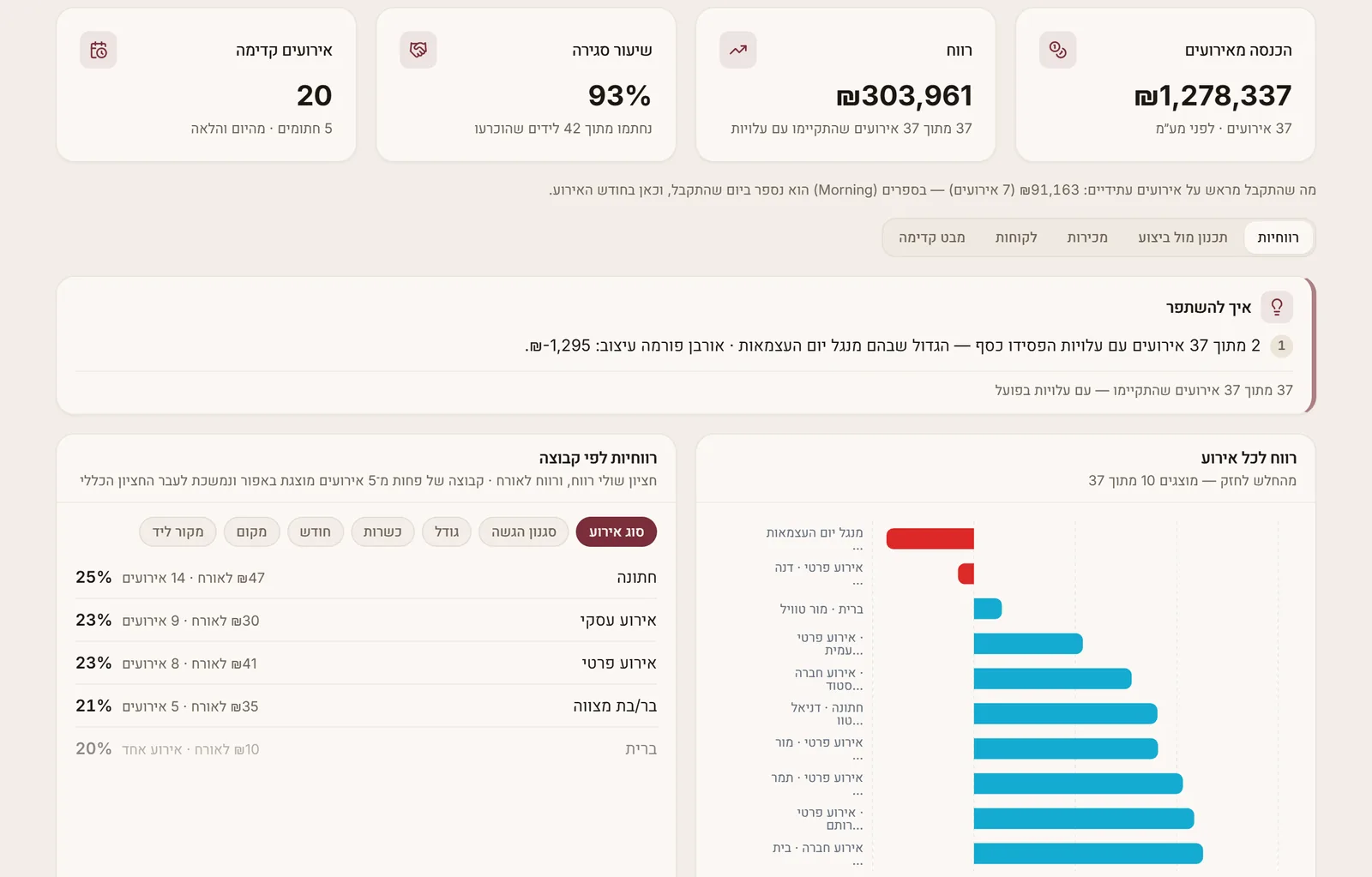Screen dimensions: 1372x877
Task: Click the 25% margin value for חתונה
Action: pyautogui.click(x=93, y=577)
